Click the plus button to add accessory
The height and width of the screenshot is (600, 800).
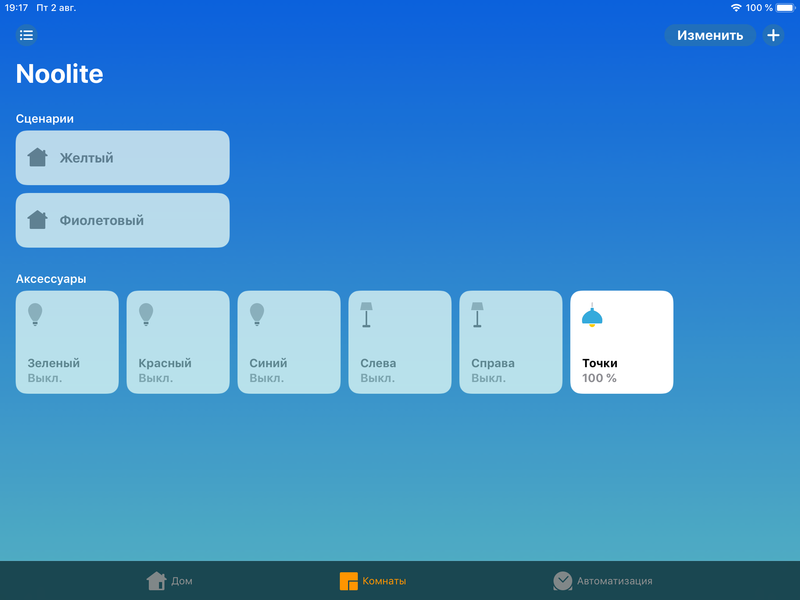(773, 35)
